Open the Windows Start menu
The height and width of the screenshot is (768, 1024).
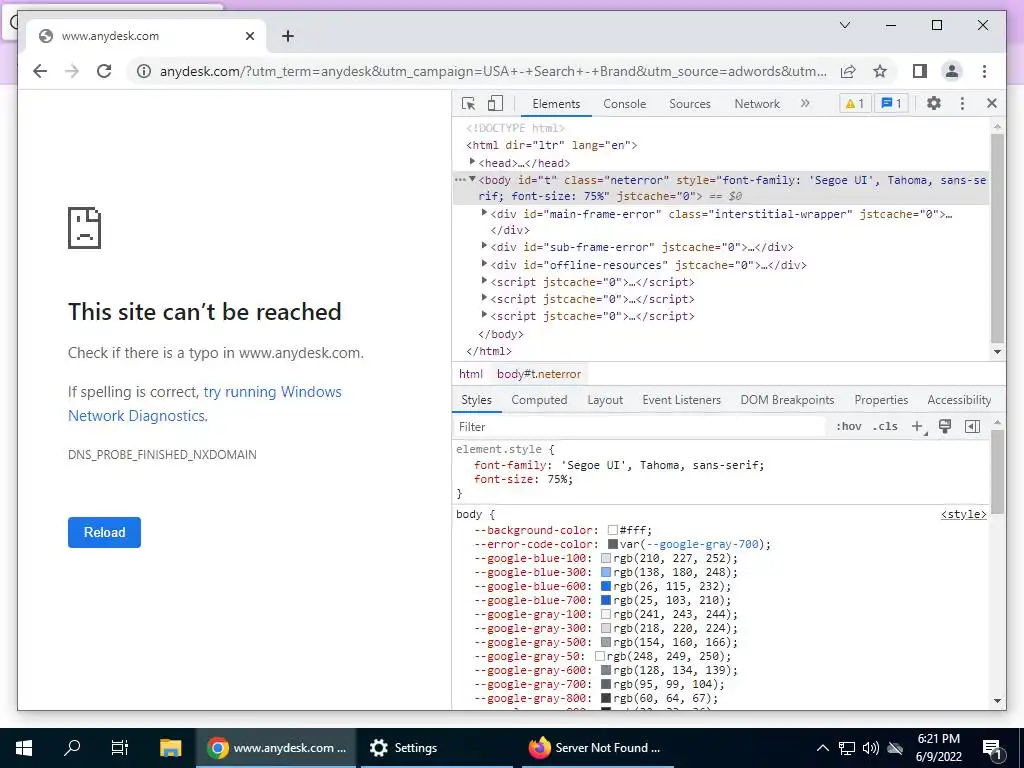[24, 748]
